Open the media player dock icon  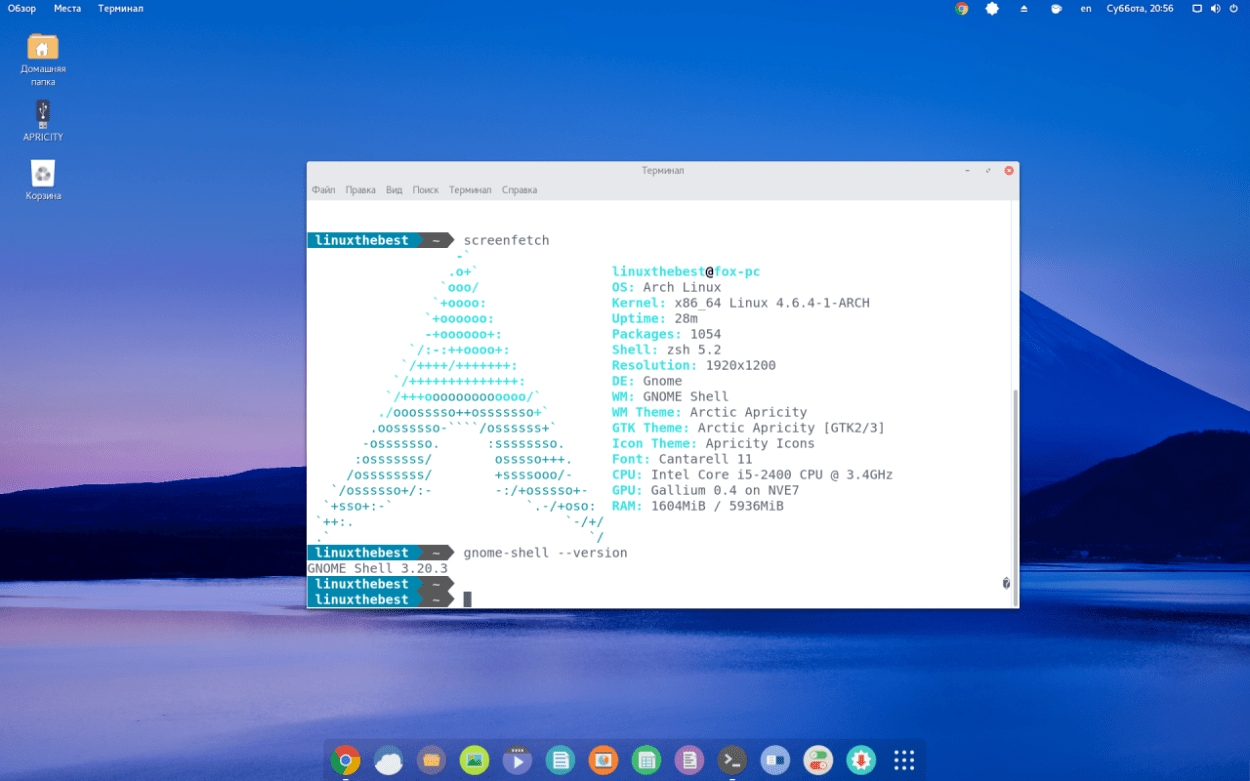[517, 761]
